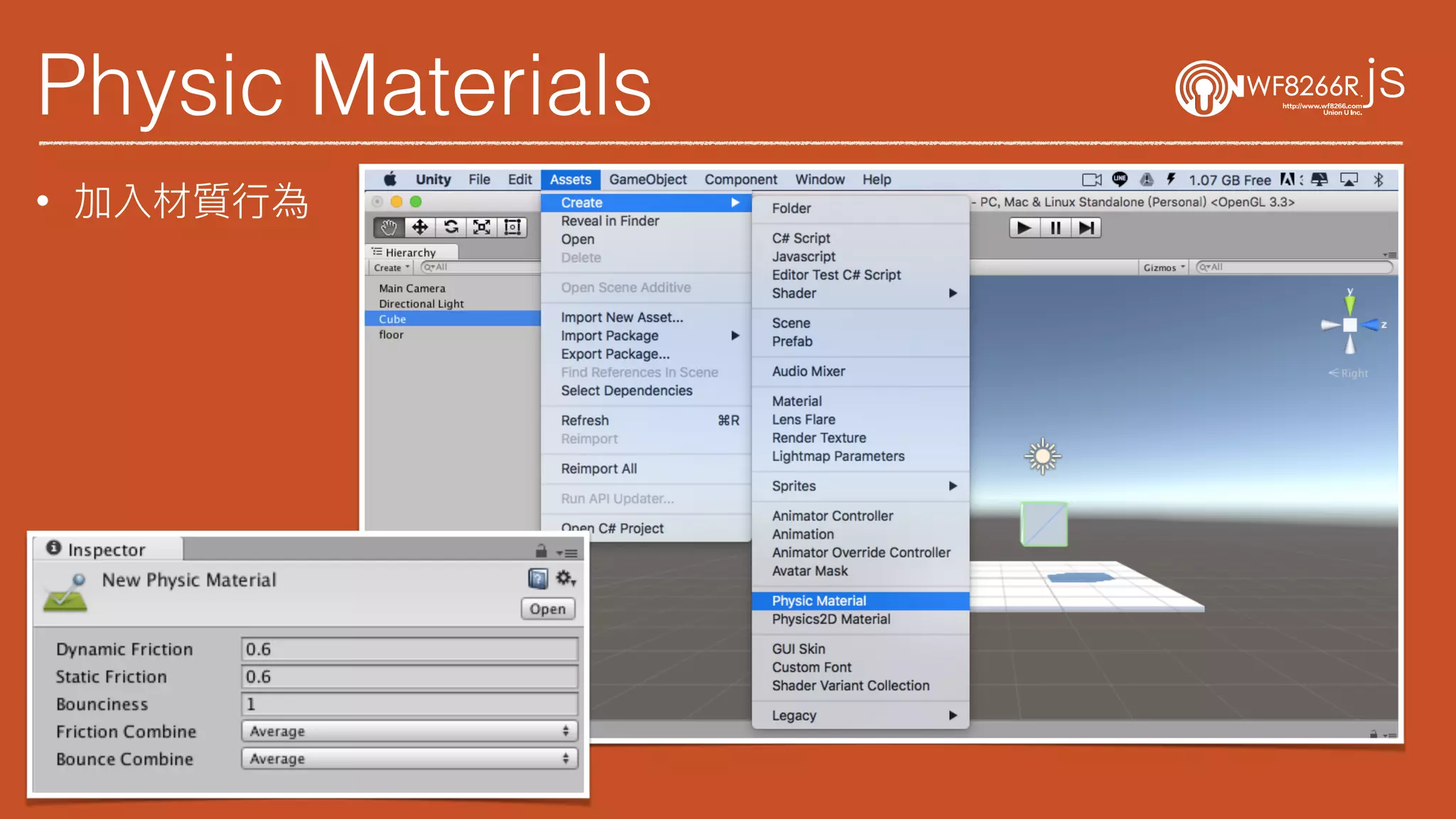Select the Rotate tool icon
This screenshot has width=1456, height=819.
pyautogui.click(x=451, y=227)
